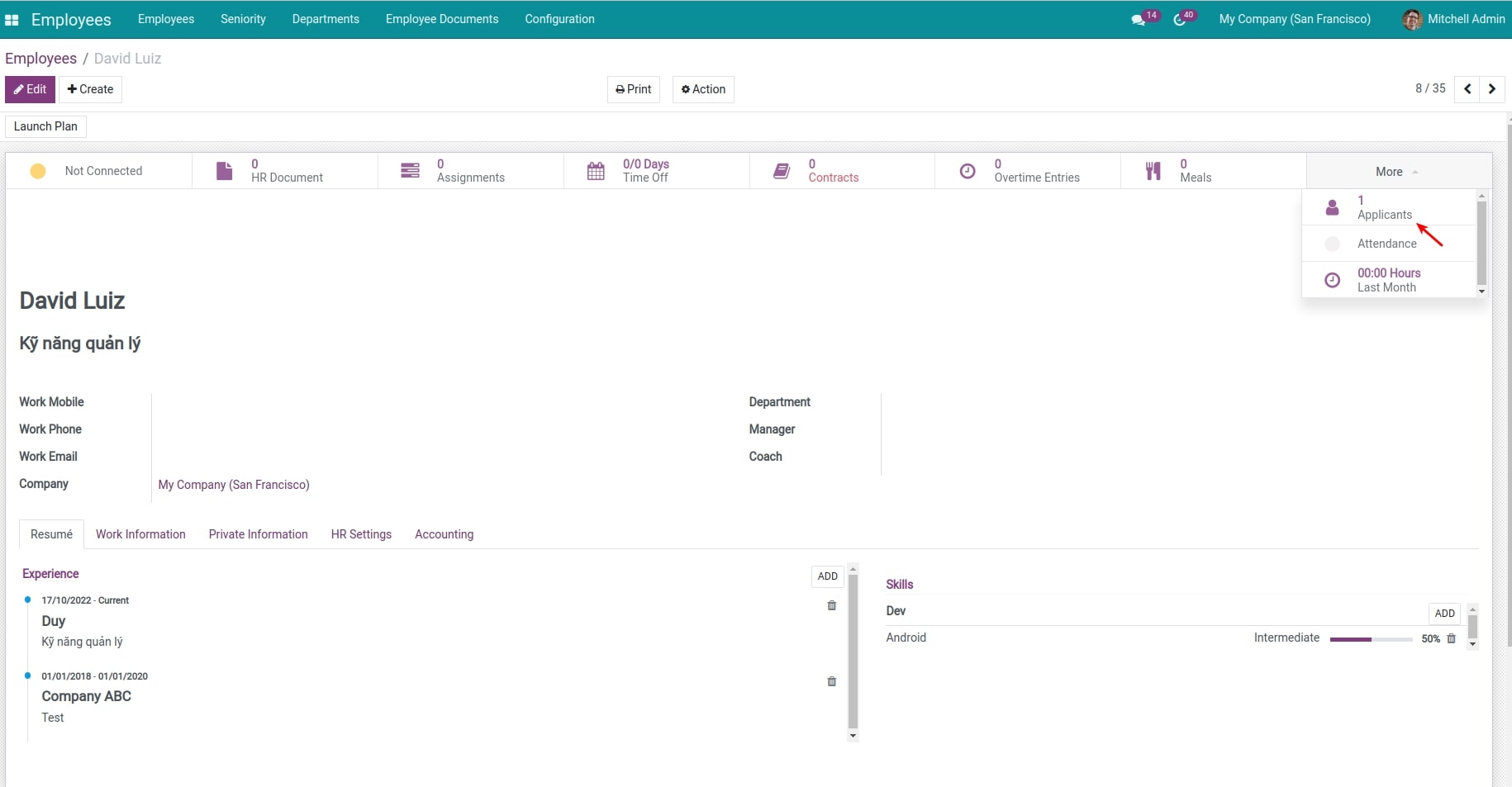
Task: Open the activities icon showing 40
Action: click(1180, 18)
